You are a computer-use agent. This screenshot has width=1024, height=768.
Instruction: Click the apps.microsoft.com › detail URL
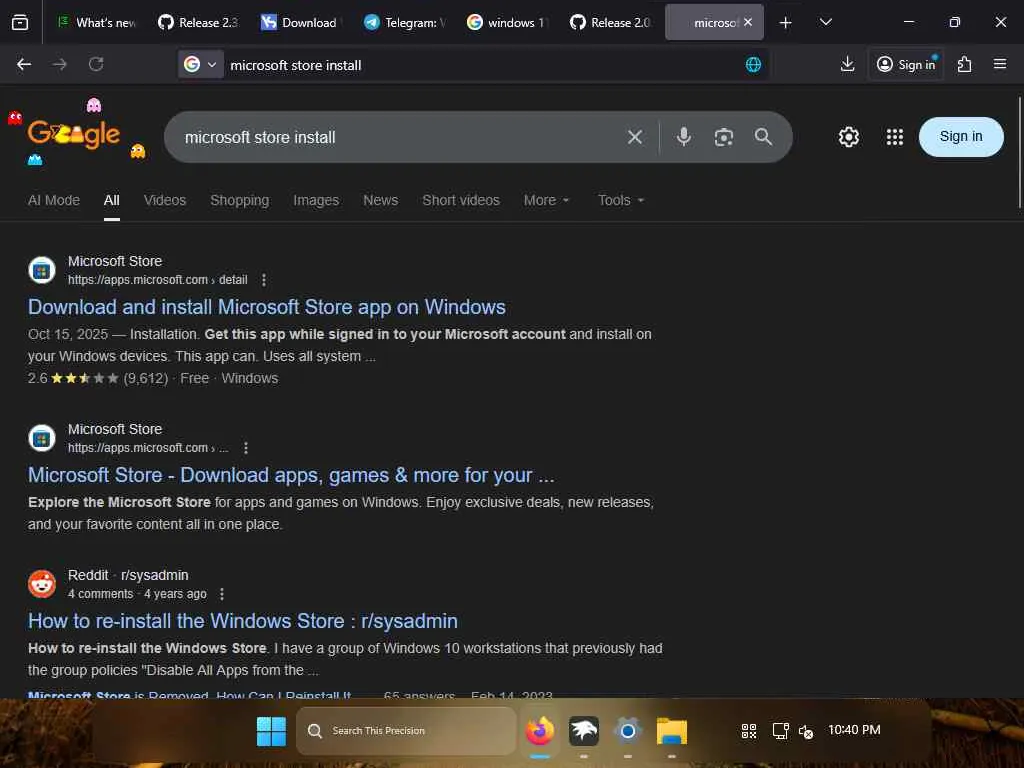click(x=157, y=280)
